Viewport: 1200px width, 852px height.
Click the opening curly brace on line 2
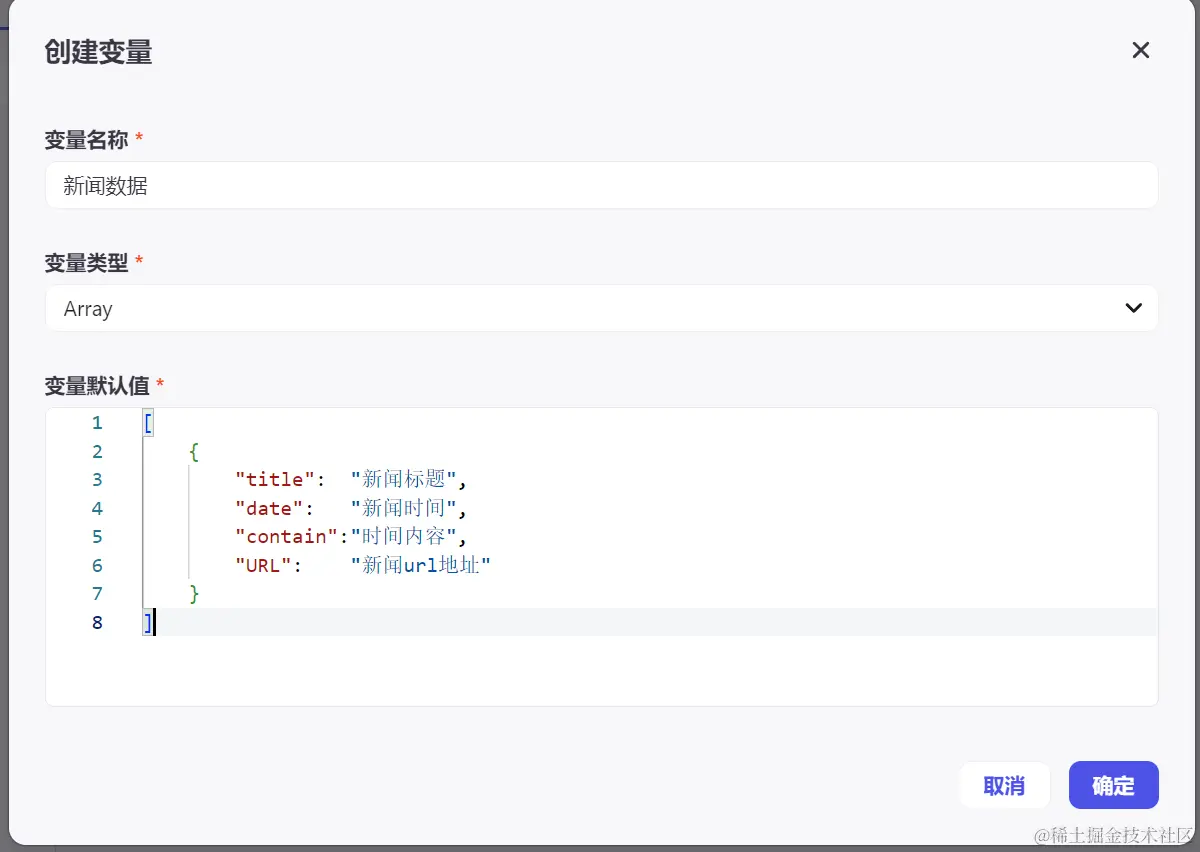[194, 452]
